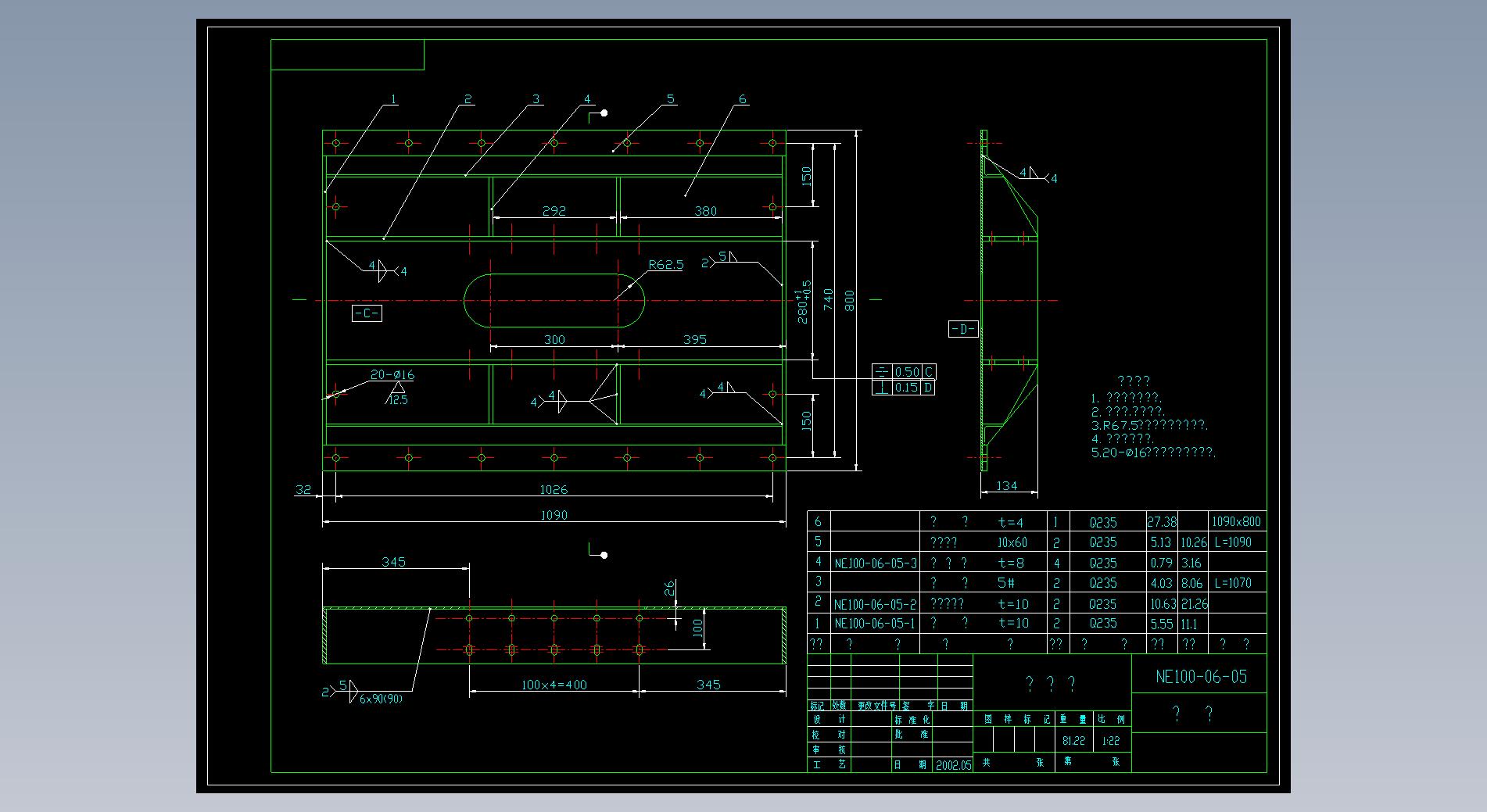Click the 'L=1090' remark cell
1487x812 pixels.
click(1233, 542)
